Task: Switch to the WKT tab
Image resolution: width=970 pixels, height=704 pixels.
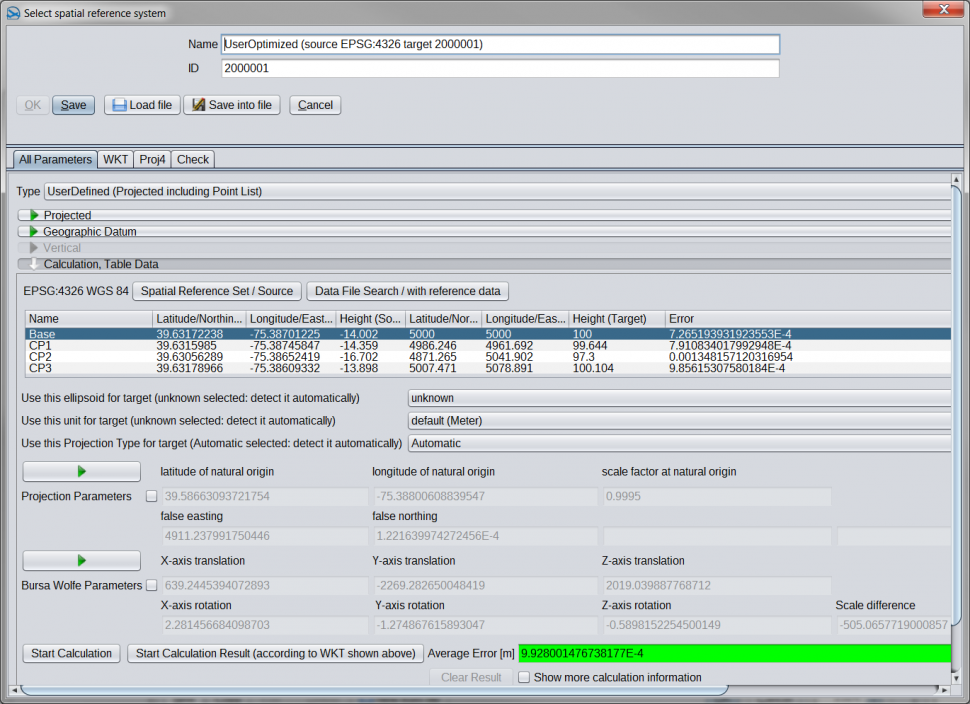Action: tap(115, 159)
